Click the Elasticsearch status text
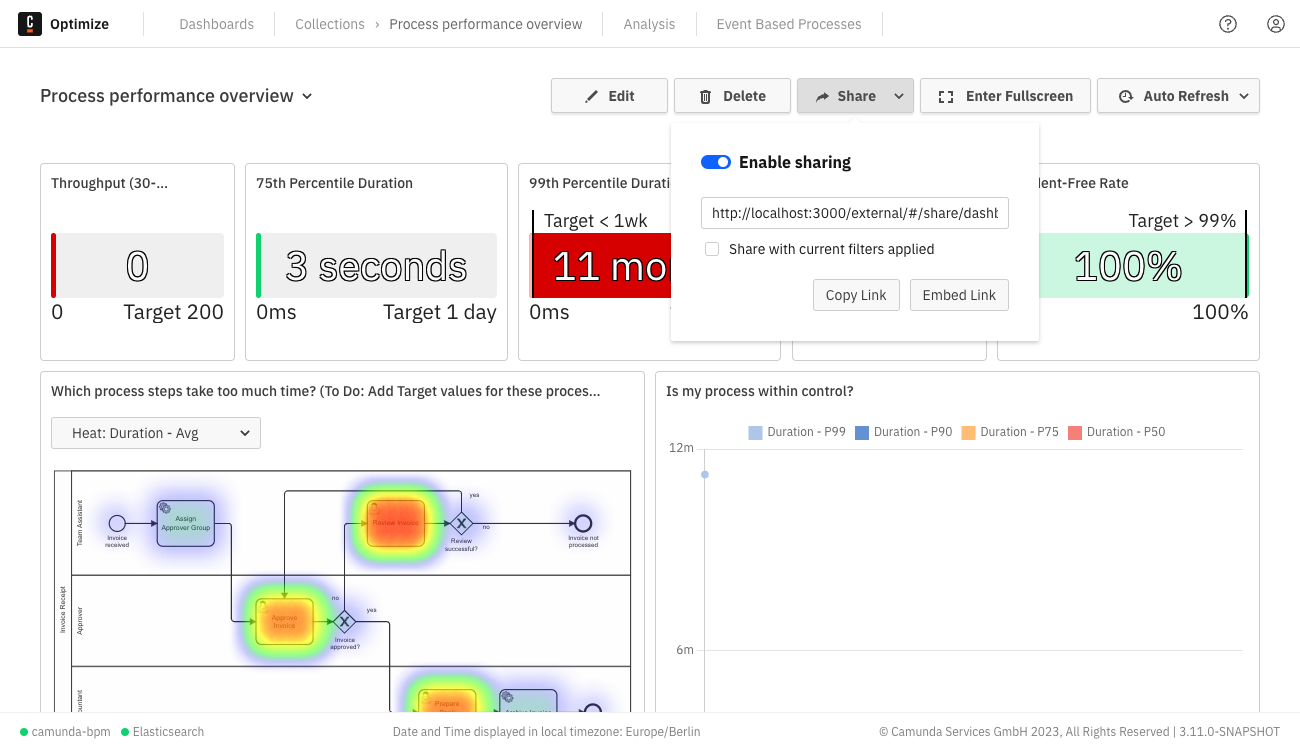This screenshot has width=1300, height=750. click(168, 732)
